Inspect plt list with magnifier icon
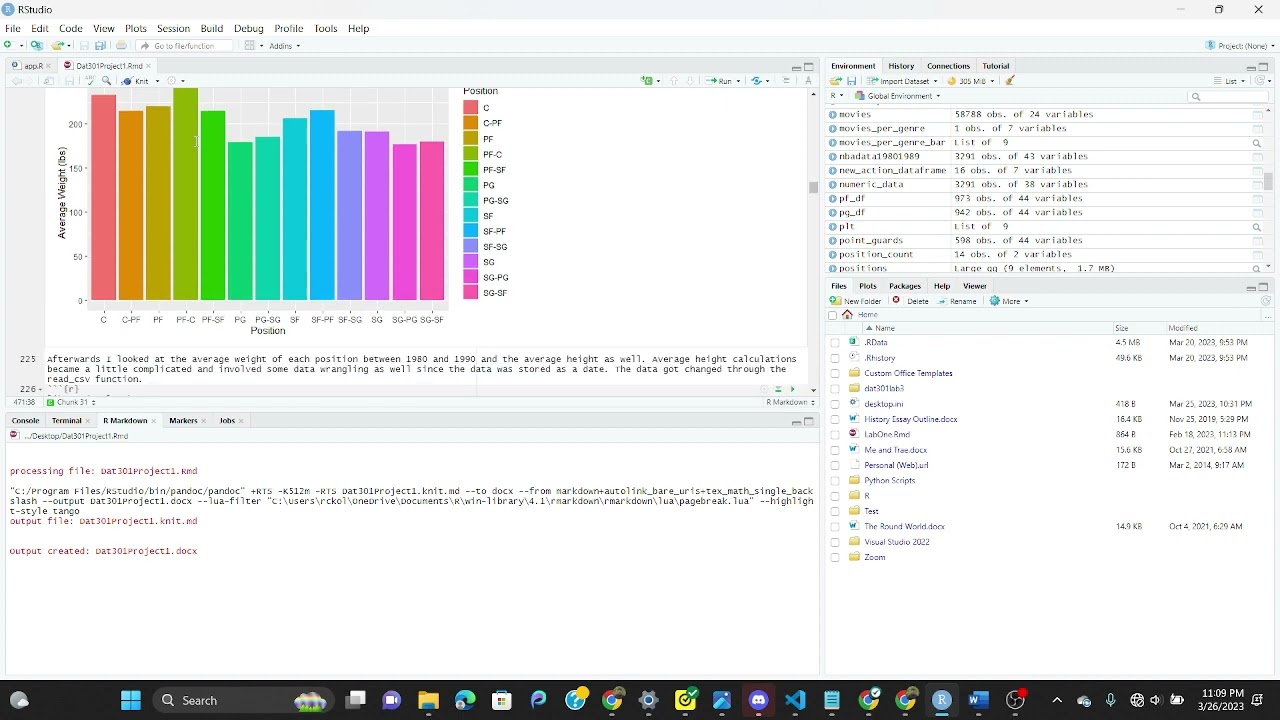The height and width of the screenshot is (720, 1280). click(x=1257, y=227)
